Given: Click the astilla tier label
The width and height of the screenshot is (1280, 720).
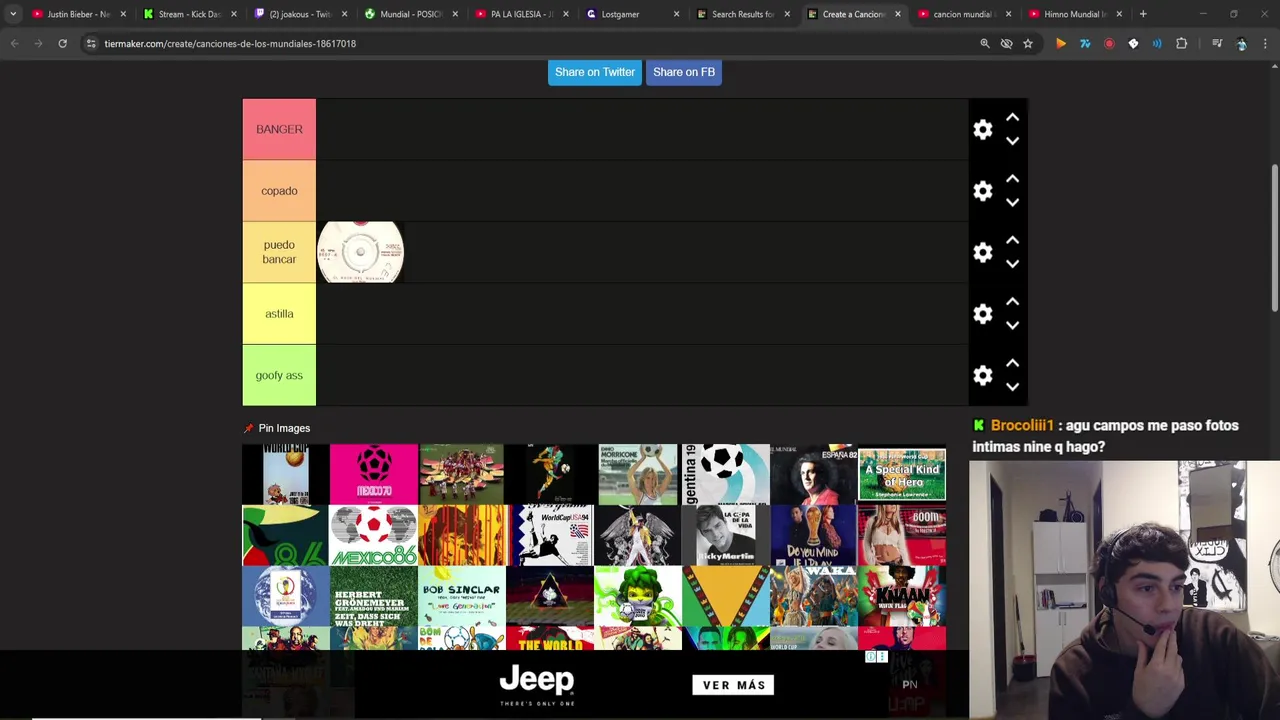Looking at the screenshot, I should [279, 314].
